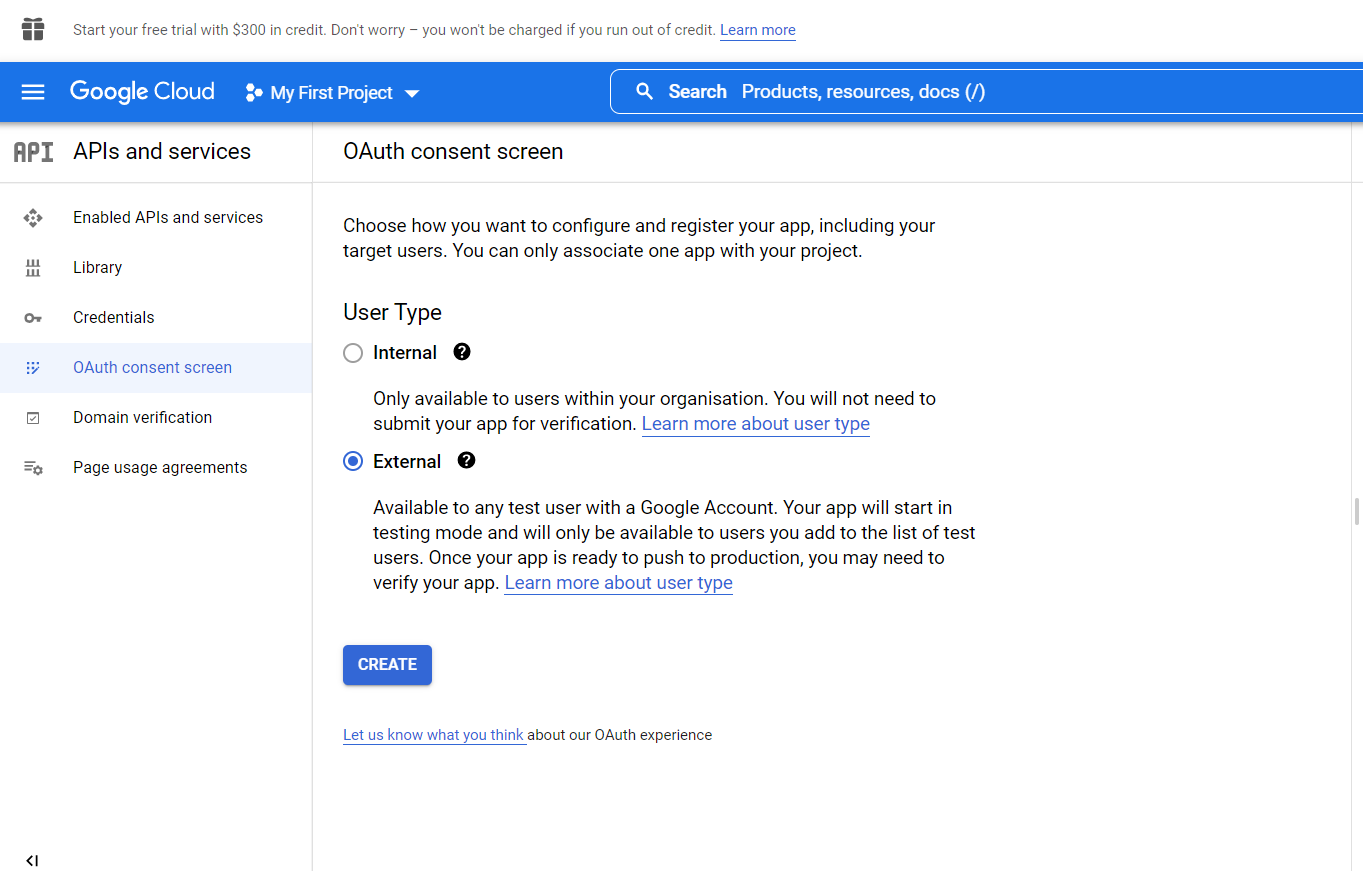Click the Internal label text
This screenshot has height=871, width=1363.
[405, 353]
